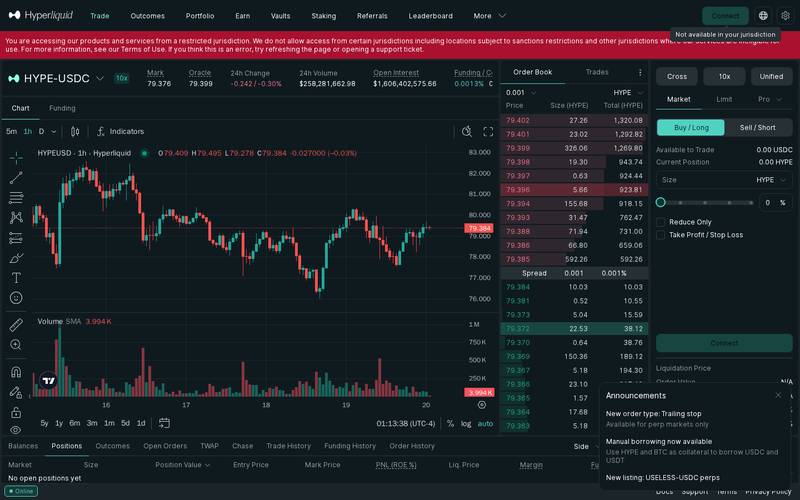The width and height of the screenshot is (800, 500).
Task: Select Buy / Long side
Action: point(691,128)
